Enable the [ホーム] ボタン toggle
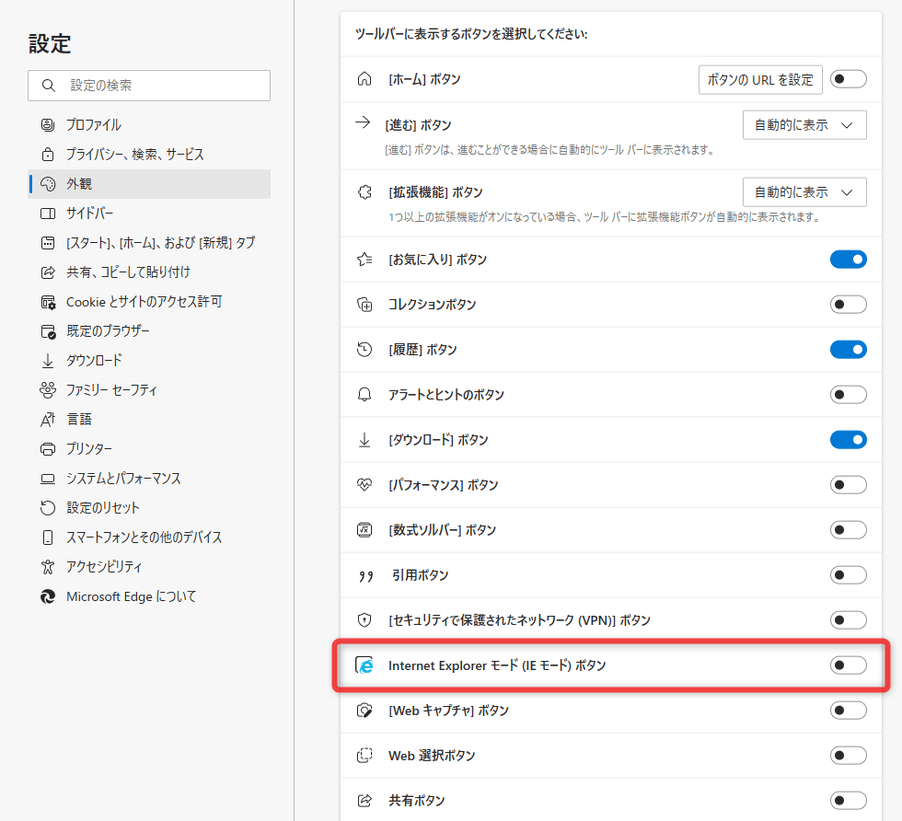 tap(848, 79)
